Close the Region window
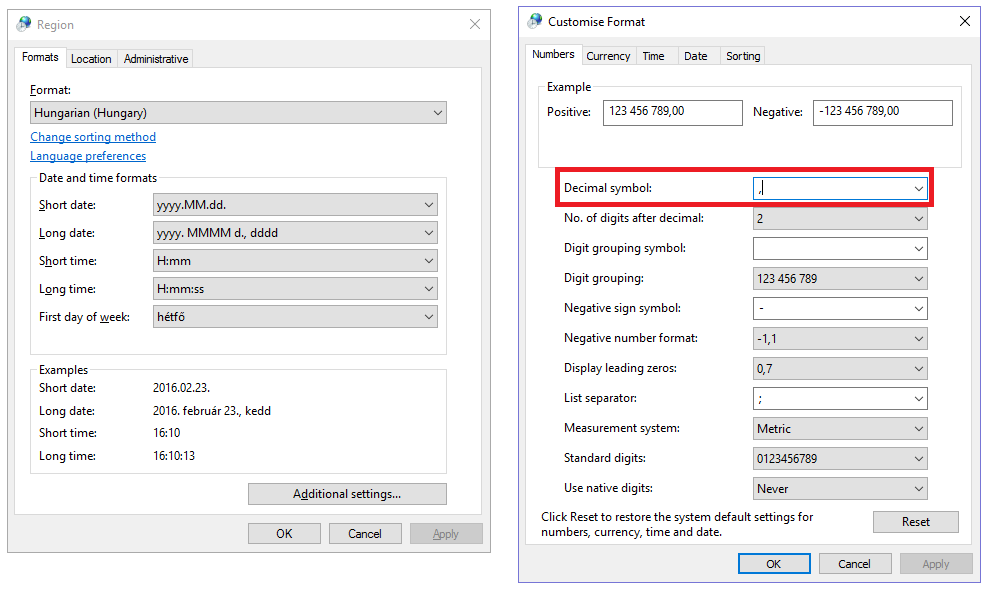This screenshot has width=988, height=590. pos(474,24)
